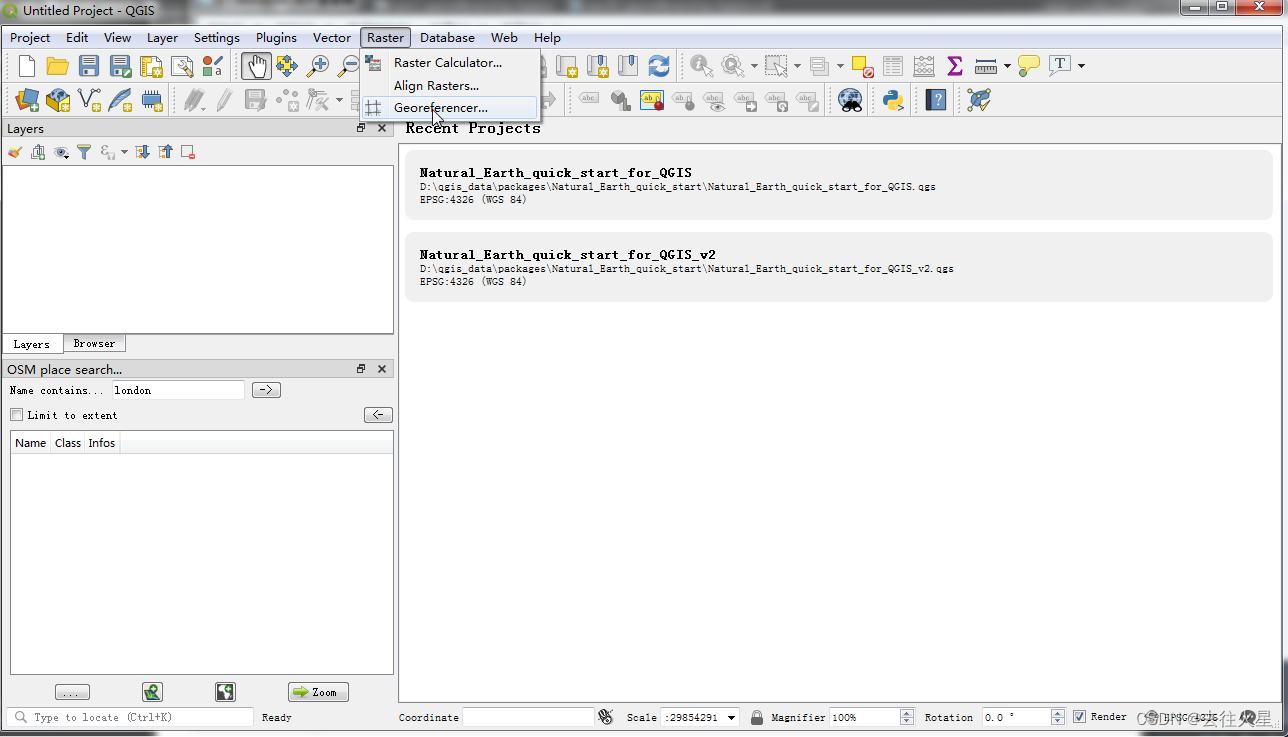
Task: Open the Field Calculator abacus icon
Action: (924, 66)
